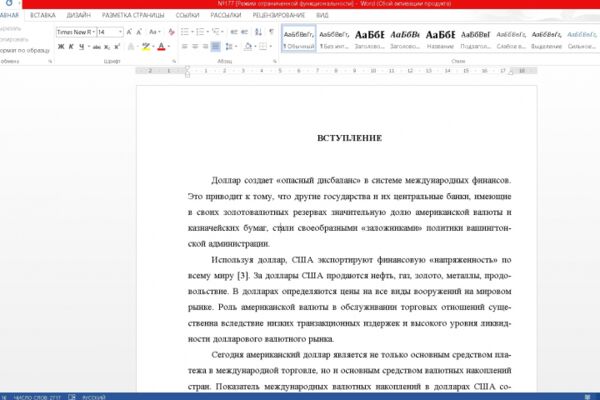Apply the Обычный style
Image resolution: width=600 pixels, height=400 pixels.
(x=299, y=39)
